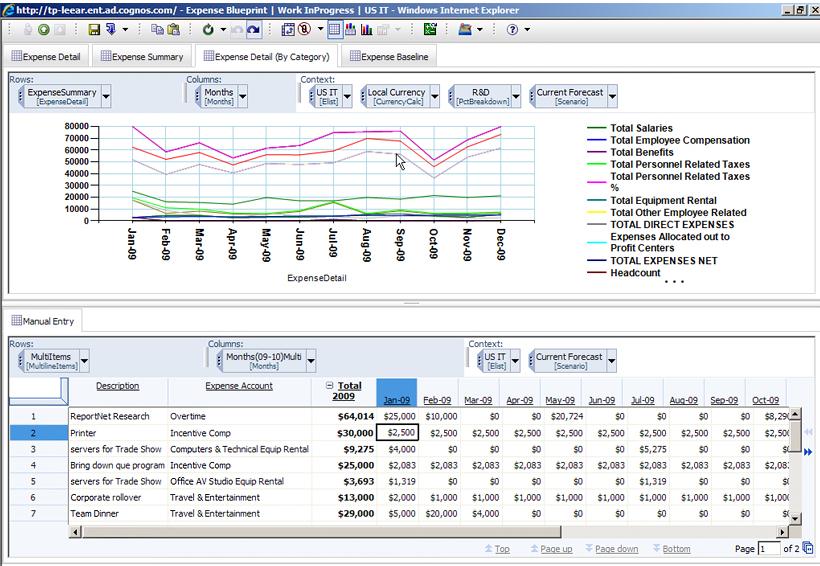This screenshot has height=566, width=820.
Task: Select the chart-only bar graph view icon
Action: pos(367,30)
